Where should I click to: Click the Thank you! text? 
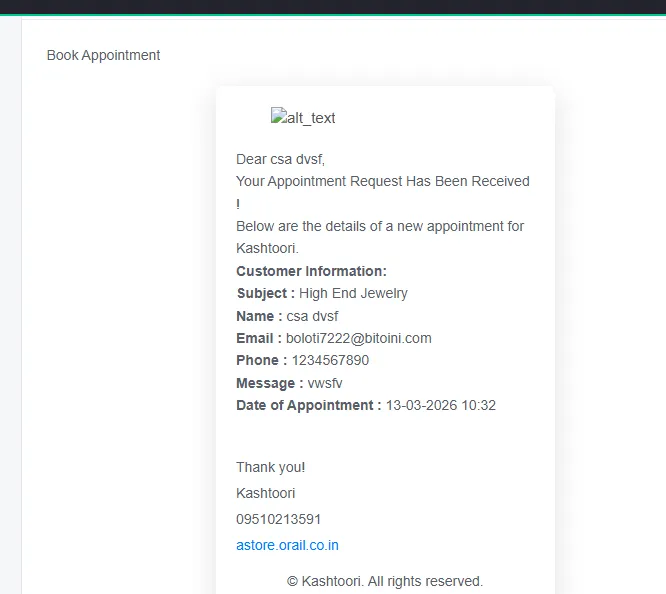(271, 467)
